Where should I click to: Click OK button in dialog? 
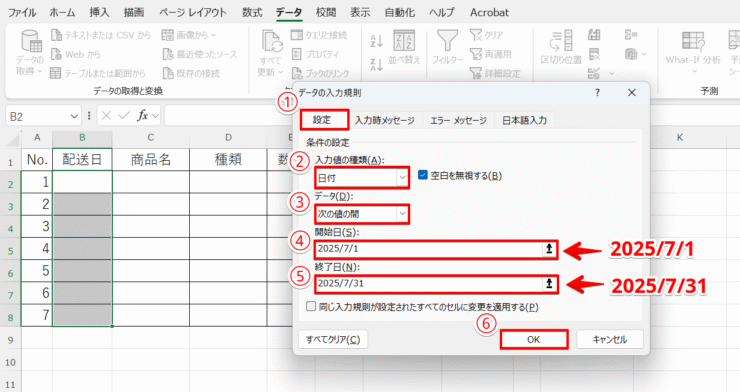534,339
